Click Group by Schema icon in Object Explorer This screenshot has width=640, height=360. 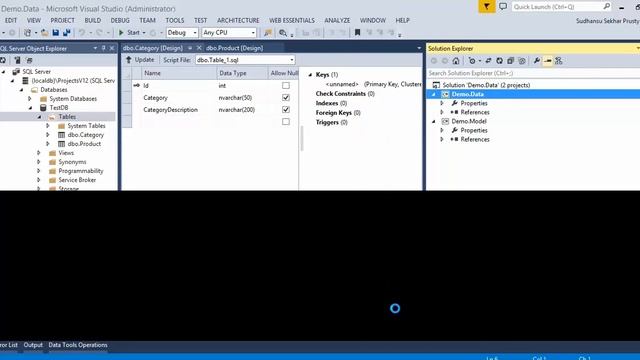29,60
